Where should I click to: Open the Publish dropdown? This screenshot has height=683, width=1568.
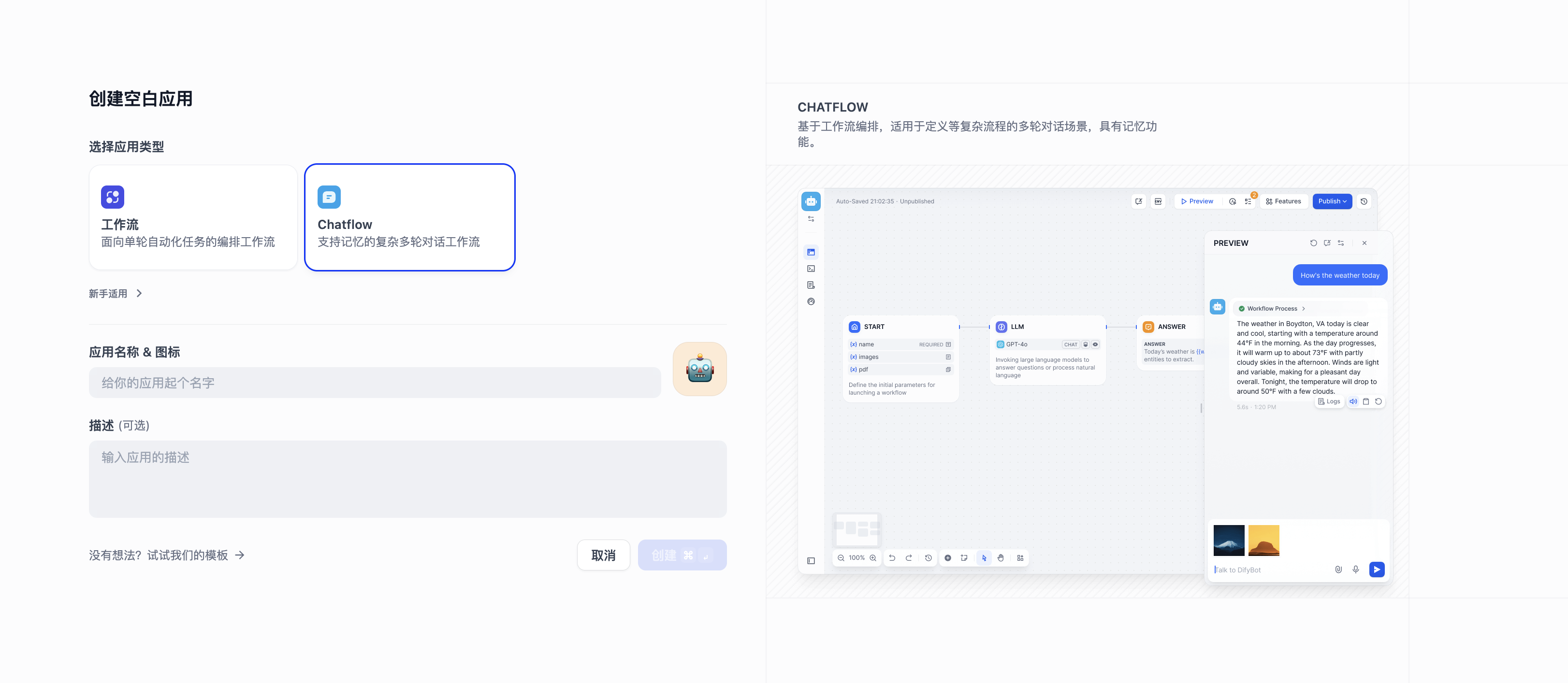coord(1332,201)
